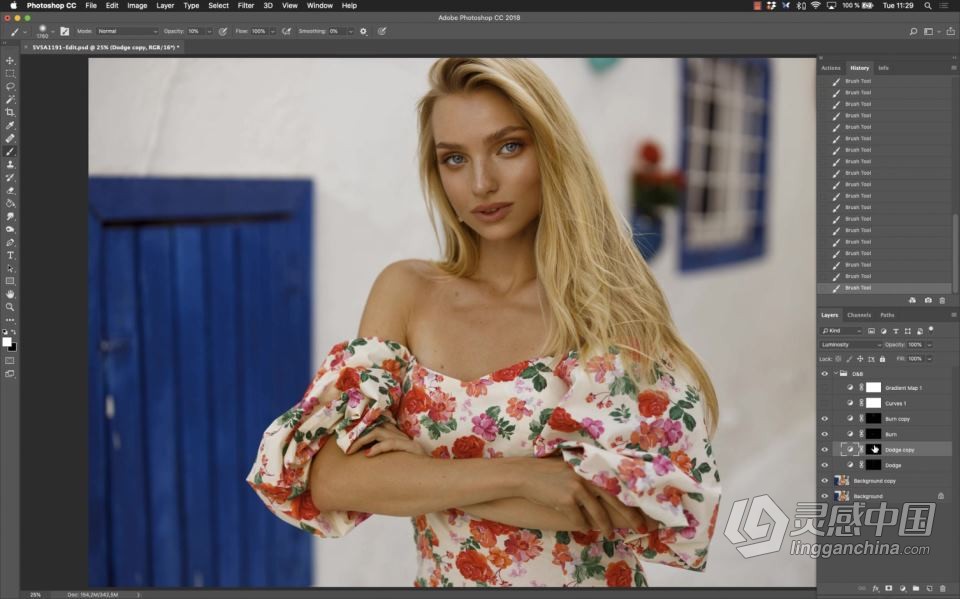Select the Eyedropper tool
This screenshot has height=599, width=960.
point(10,126)
